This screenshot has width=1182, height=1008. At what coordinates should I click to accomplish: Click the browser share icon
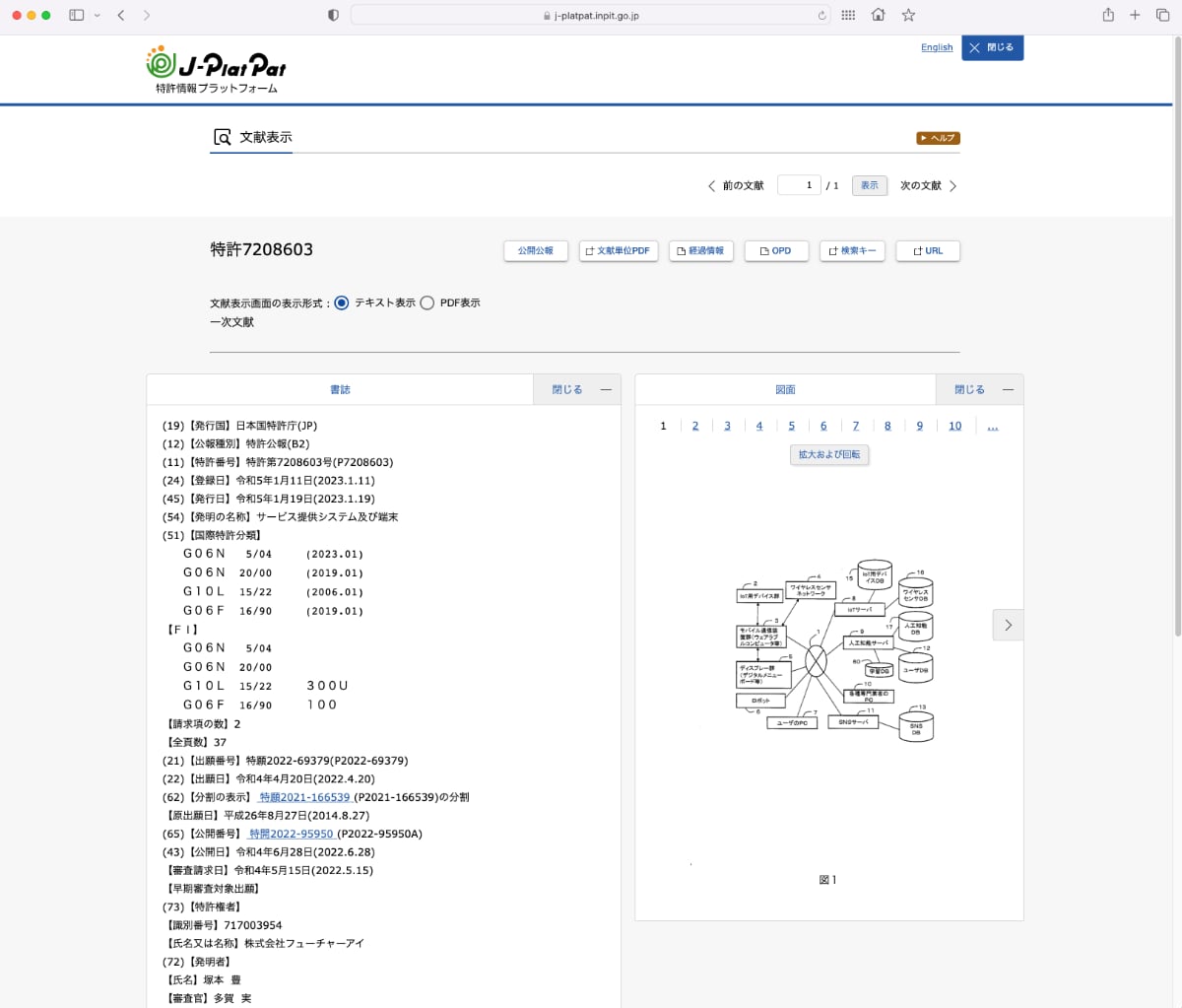[x=1108, y=15]
